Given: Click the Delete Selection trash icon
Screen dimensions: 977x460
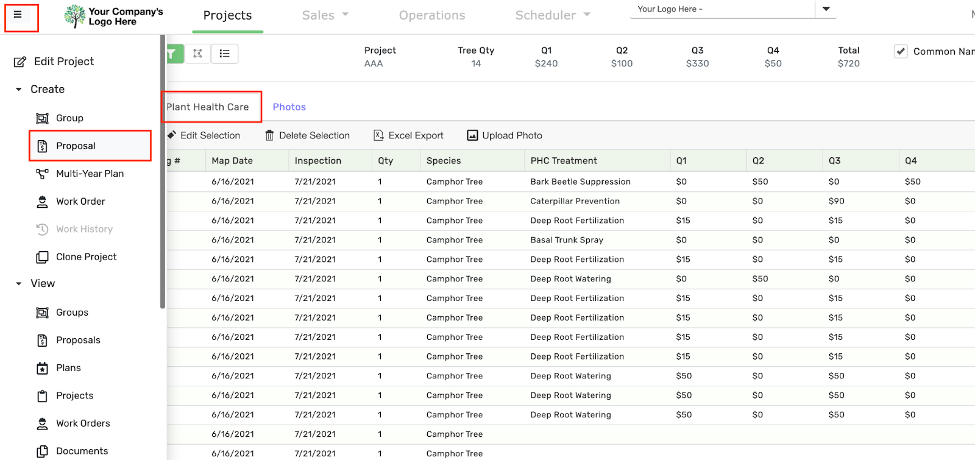Looking at the screenshot, I should (269, 135).
